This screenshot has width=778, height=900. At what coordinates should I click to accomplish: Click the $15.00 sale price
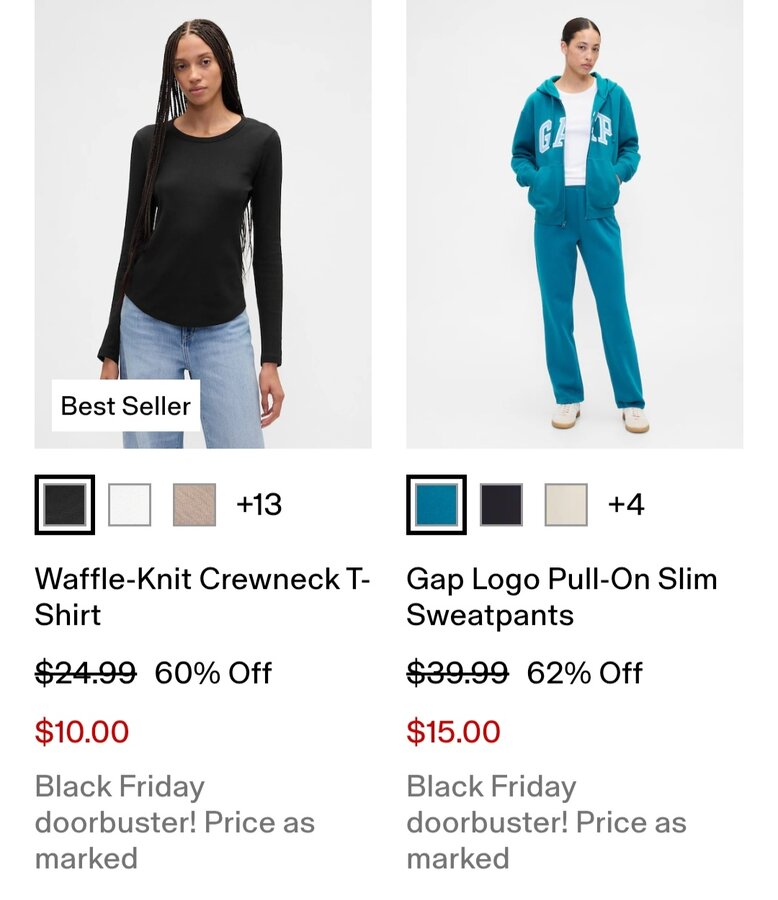pos(453,731)
